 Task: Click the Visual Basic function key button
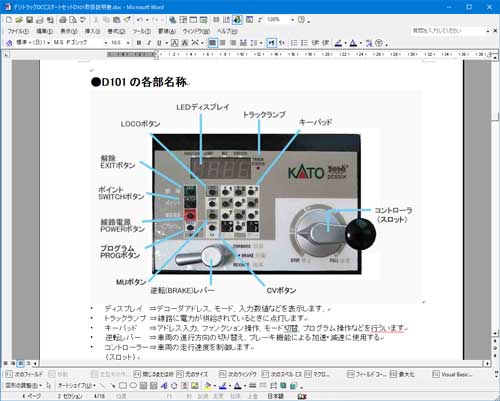(452, 374)
